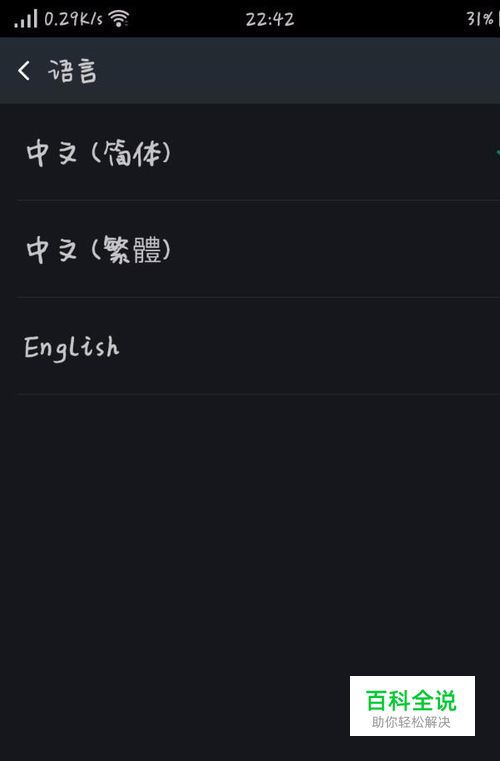Tap the Wi-Fi icon in status bar
The image size is (500, 761).
118,18
